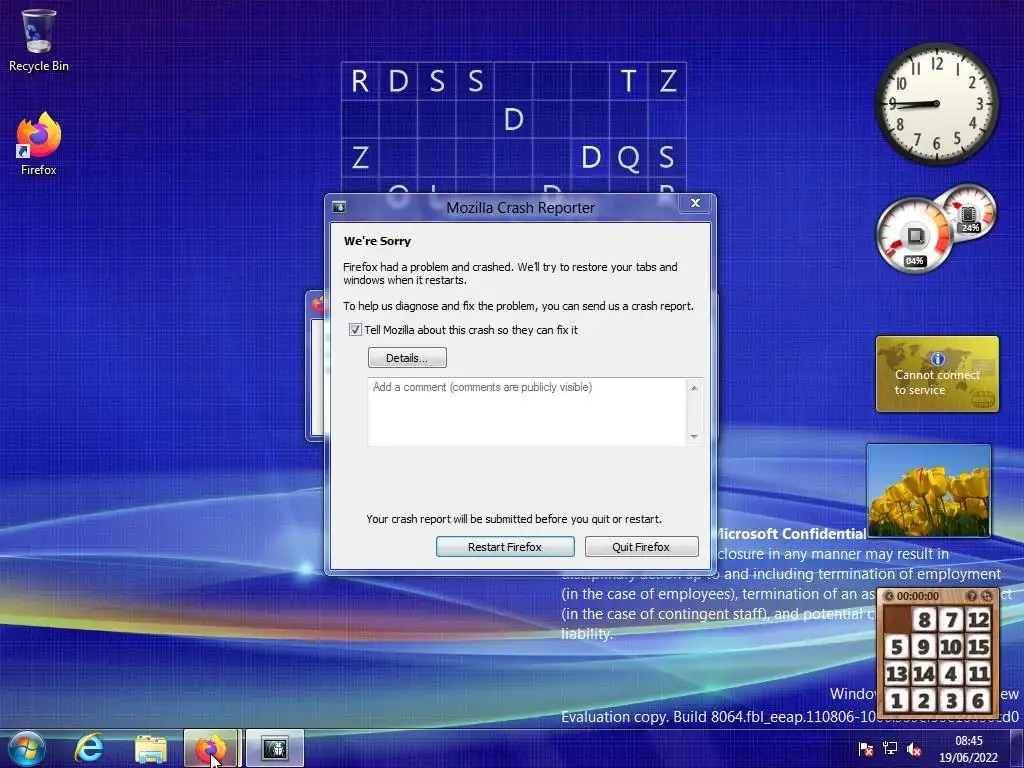Image resolution: width=1024 pixels, height=768 pixels.
Task: Click puzzle tile 15
Action: click(978, 647)
